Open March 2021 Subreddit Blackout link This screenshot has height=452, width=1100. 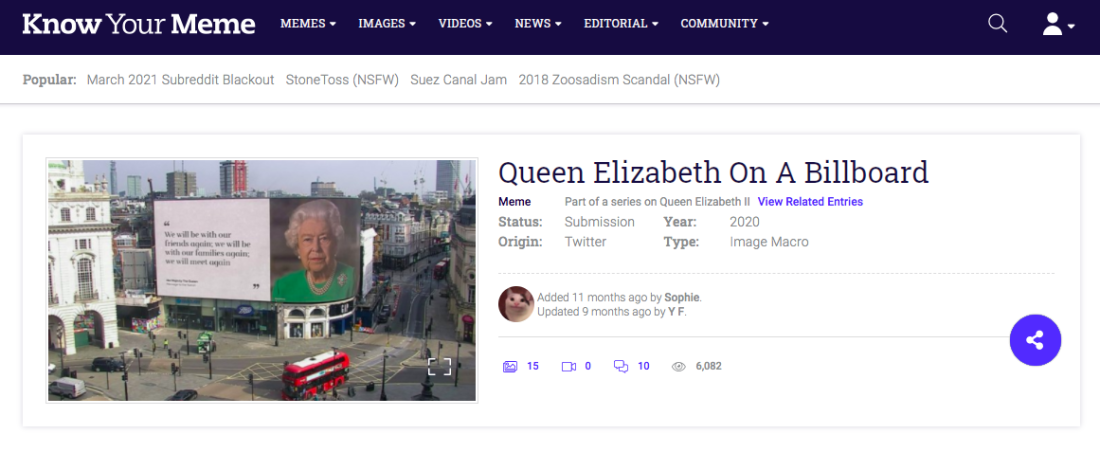(180, 79)
